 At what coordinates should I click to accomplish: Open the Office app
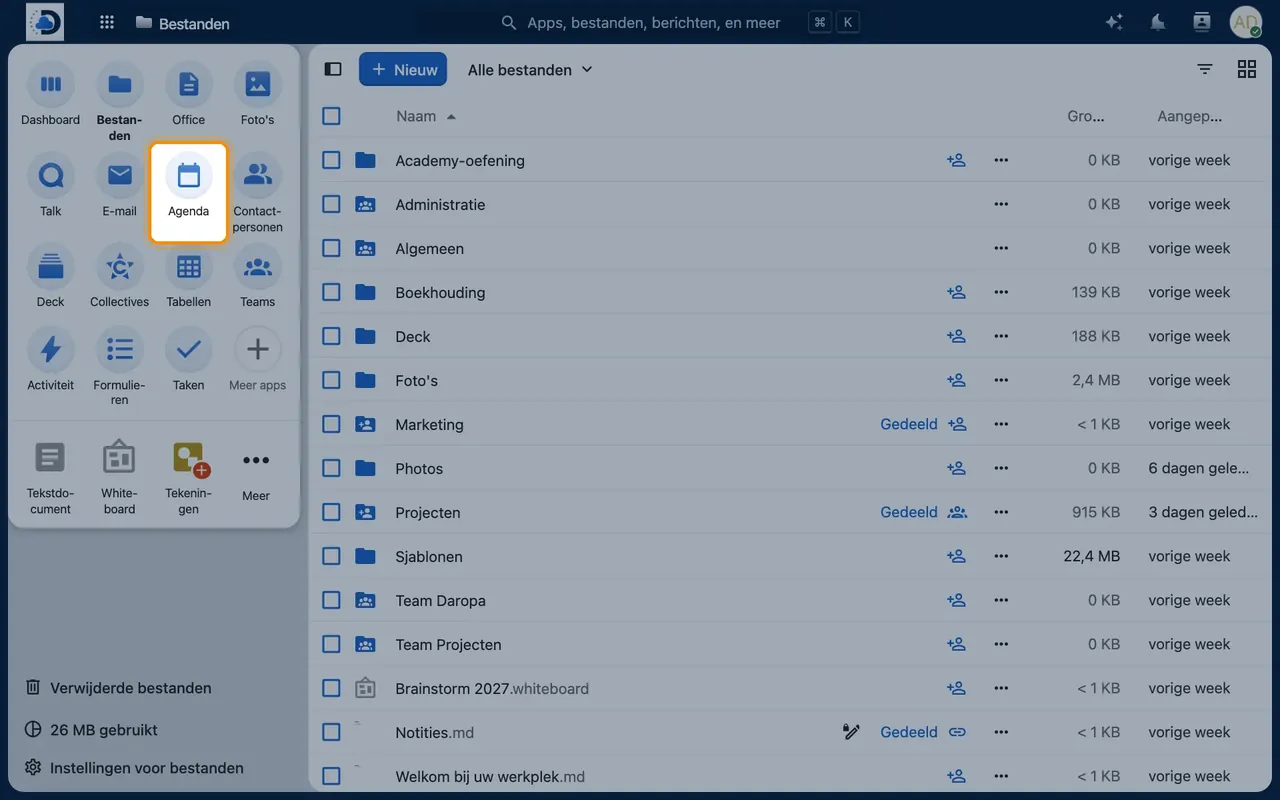(188, 95)
